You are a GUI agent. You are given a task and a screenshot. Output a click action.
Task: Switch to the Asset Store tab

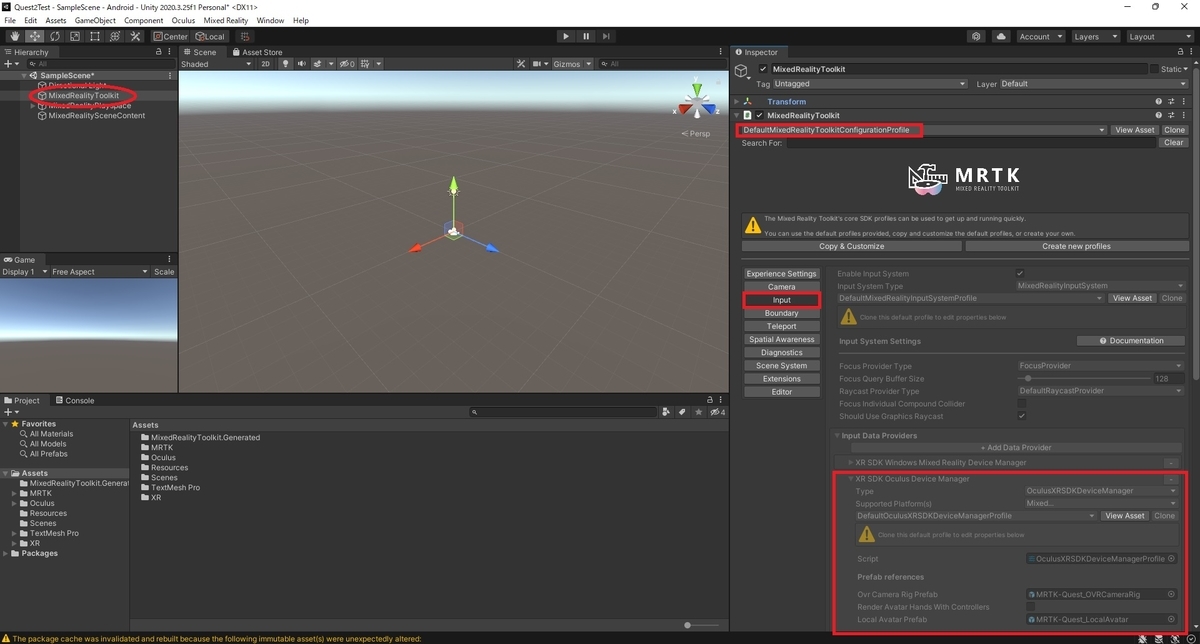257,52
